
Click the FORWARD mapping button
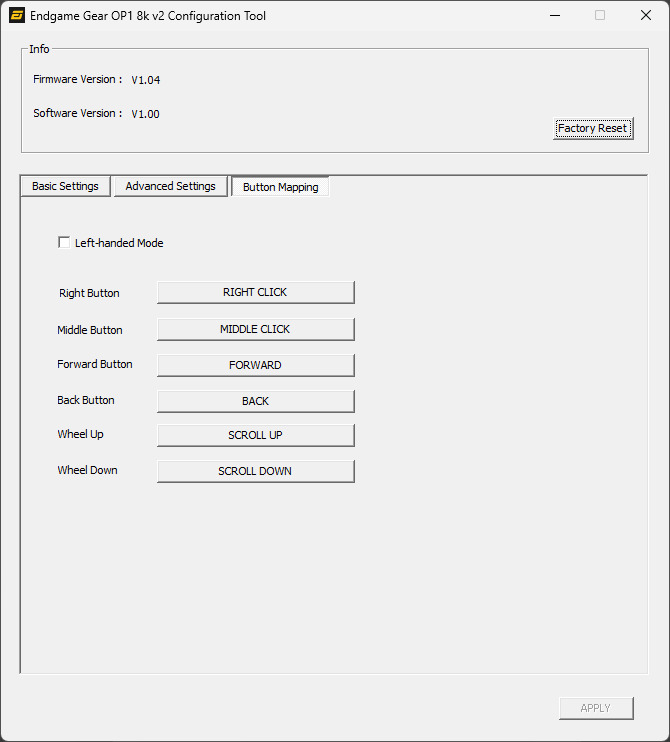(255, 365)
